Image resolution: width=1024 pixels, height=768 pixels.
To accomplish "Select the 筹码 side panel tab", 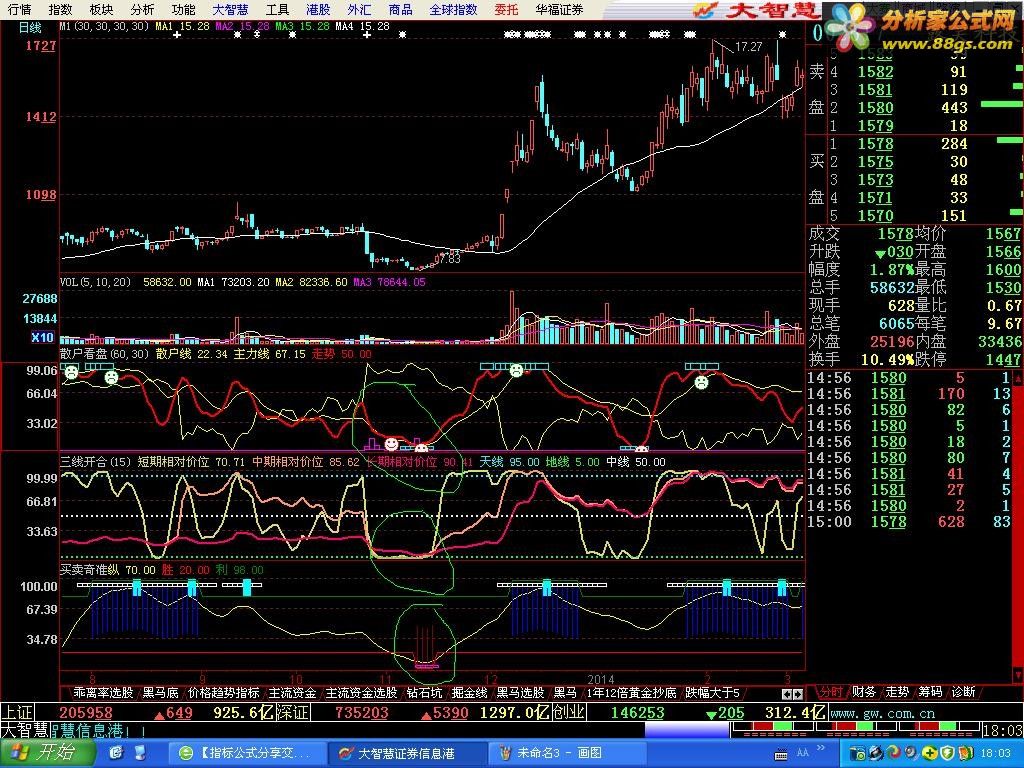I will pos(930,692).
